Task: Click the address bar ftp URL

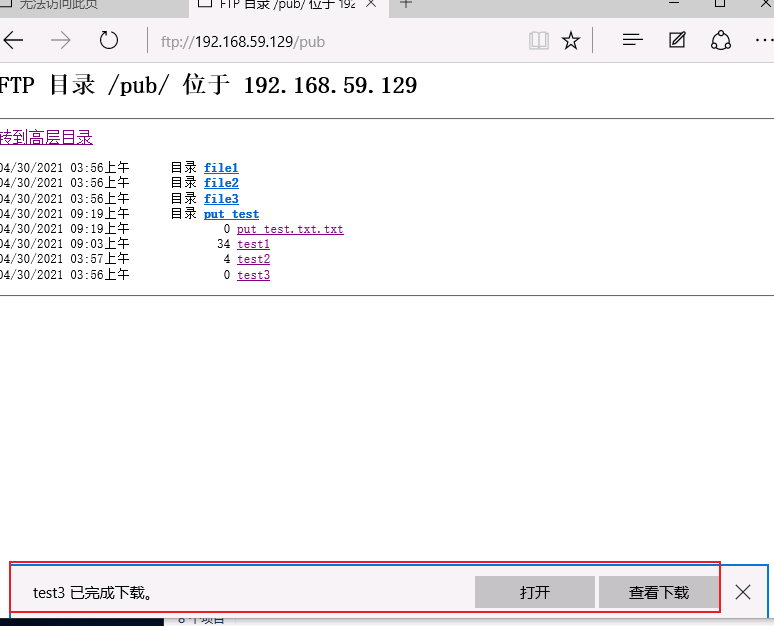Action: (243, 41)
